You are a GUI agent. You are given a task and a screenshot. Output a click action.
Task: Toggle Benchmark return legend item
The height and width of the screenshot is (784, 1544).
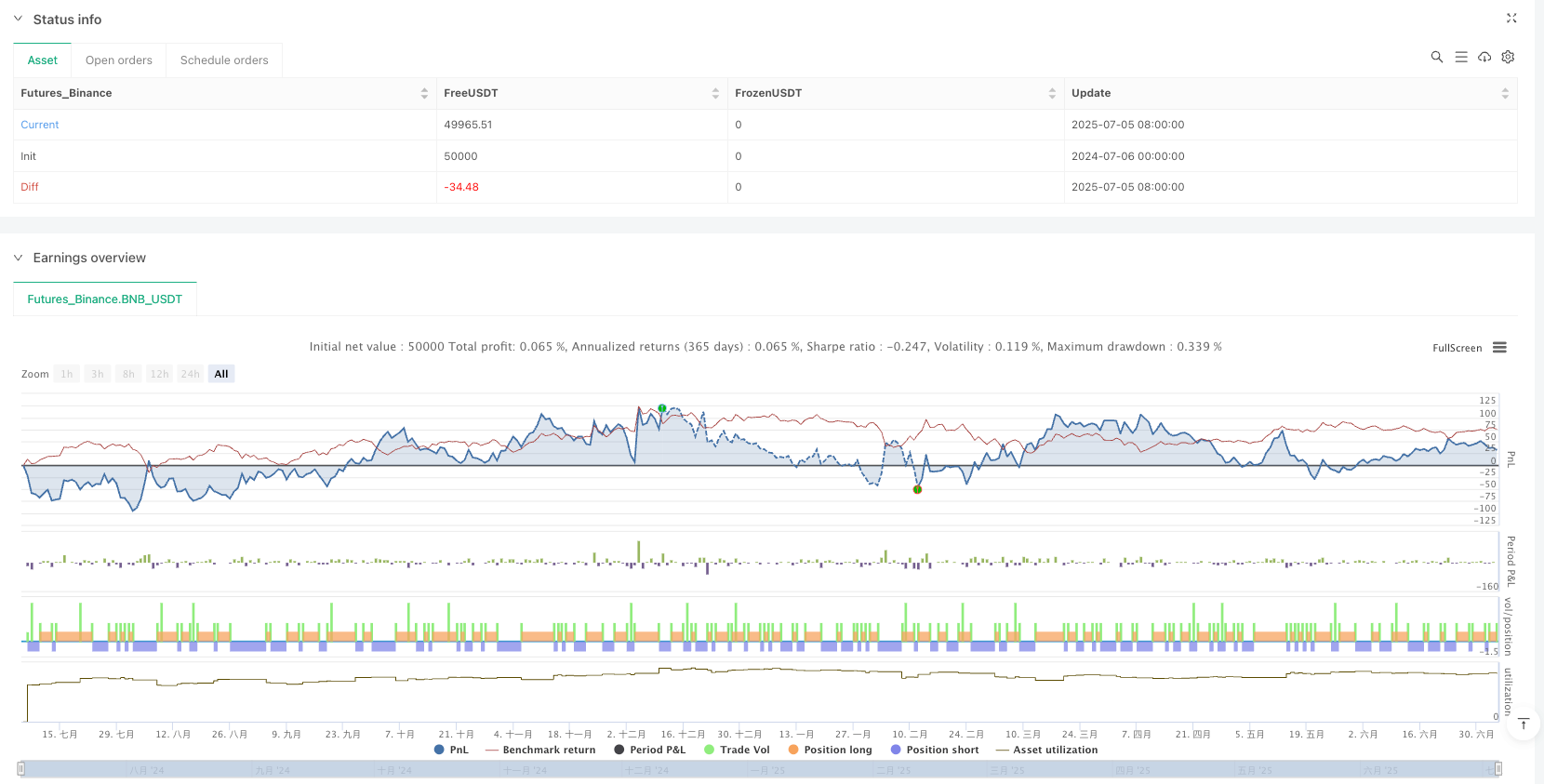(540, 750)
